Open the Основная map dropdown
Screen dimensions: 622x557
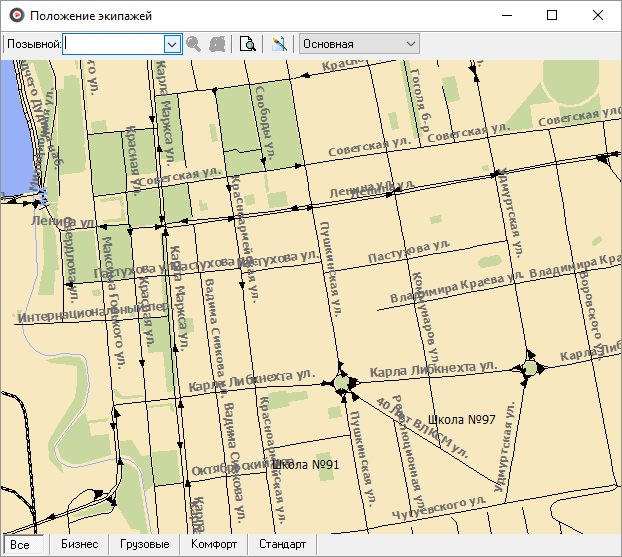coord(360,44)
